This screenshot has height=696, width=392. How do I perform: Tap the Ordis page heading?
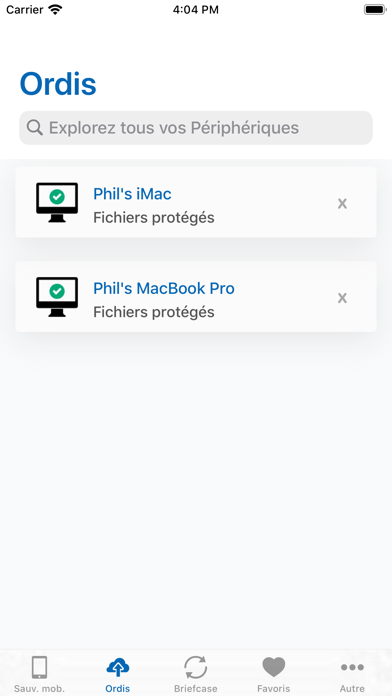pyautogui.click(x=58, y=84)
